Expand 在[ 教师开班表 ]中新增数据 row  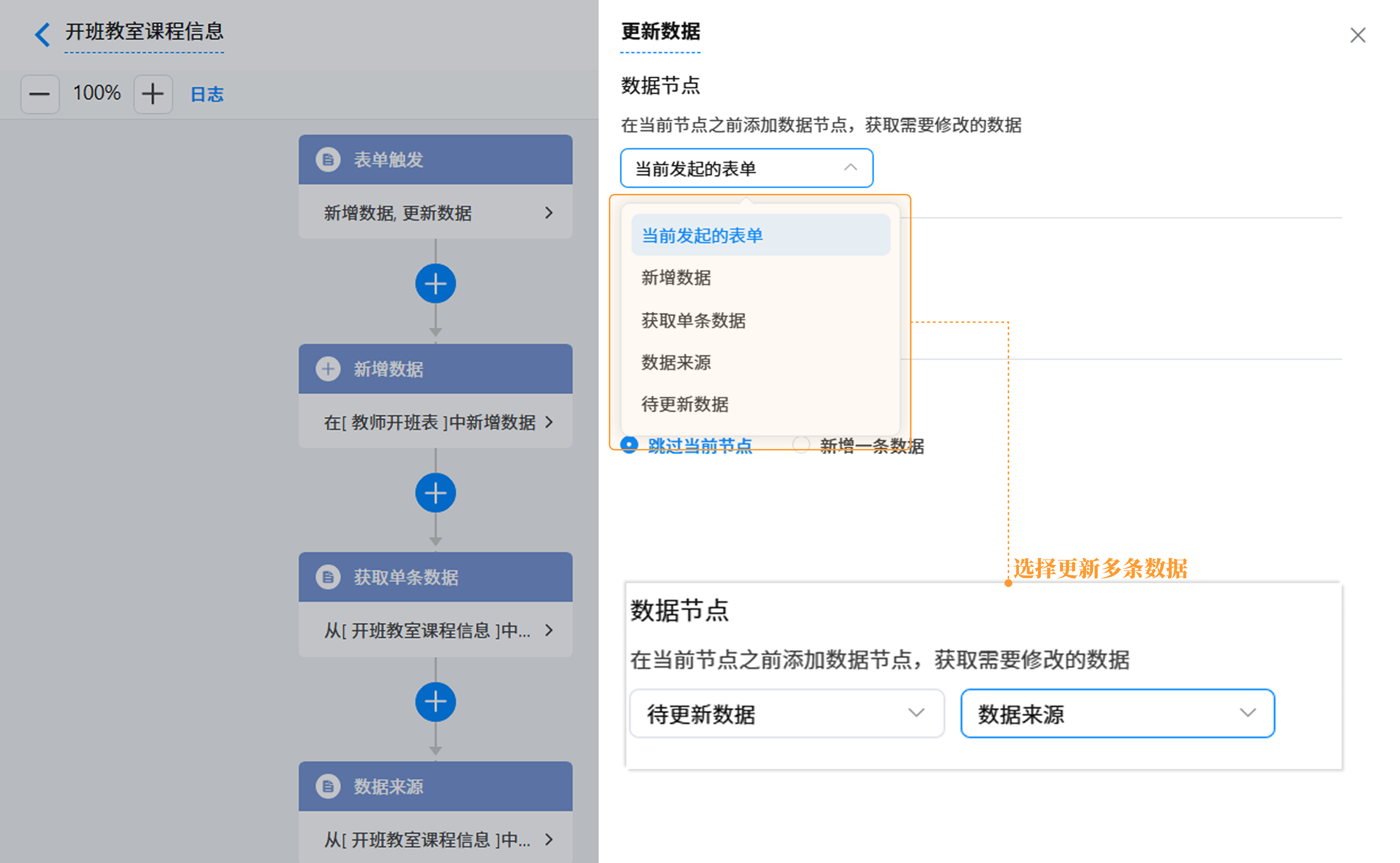coord(436,422)
